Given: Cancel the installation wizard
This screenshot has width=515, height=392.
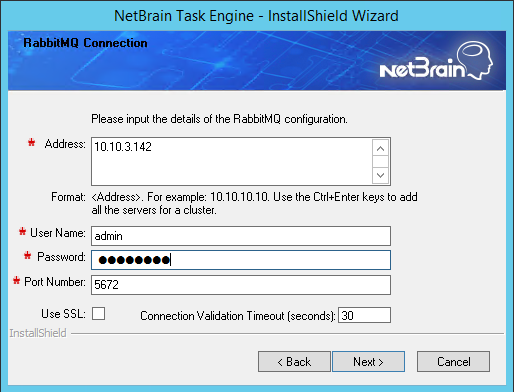Looking at the screenshot, I should [453, 362].
